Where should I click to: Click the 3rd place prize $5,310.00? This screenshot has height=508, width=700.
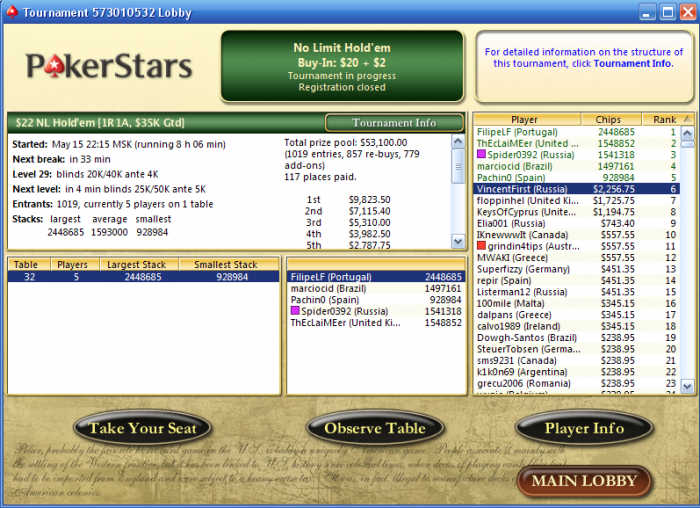coord(369,222)
